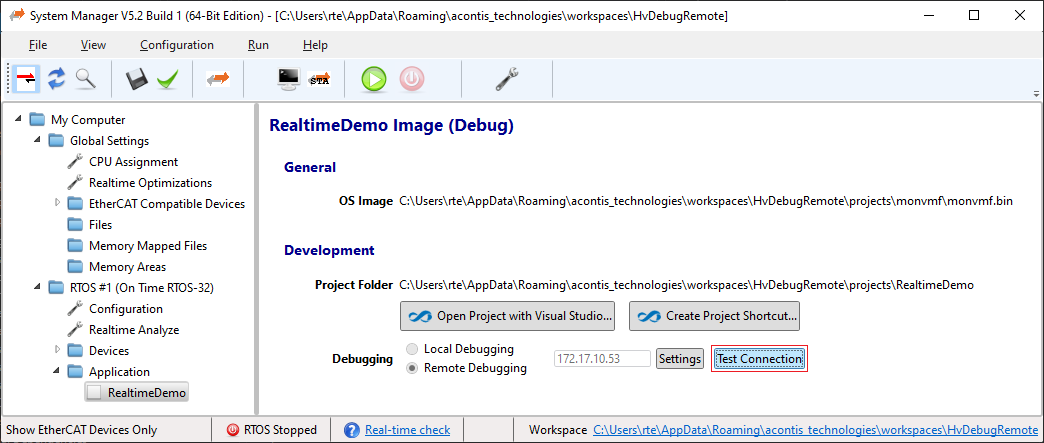This screenshot has width=1044, height=443.
Task: Open the Run menu
Action: (x=258, y=45)
